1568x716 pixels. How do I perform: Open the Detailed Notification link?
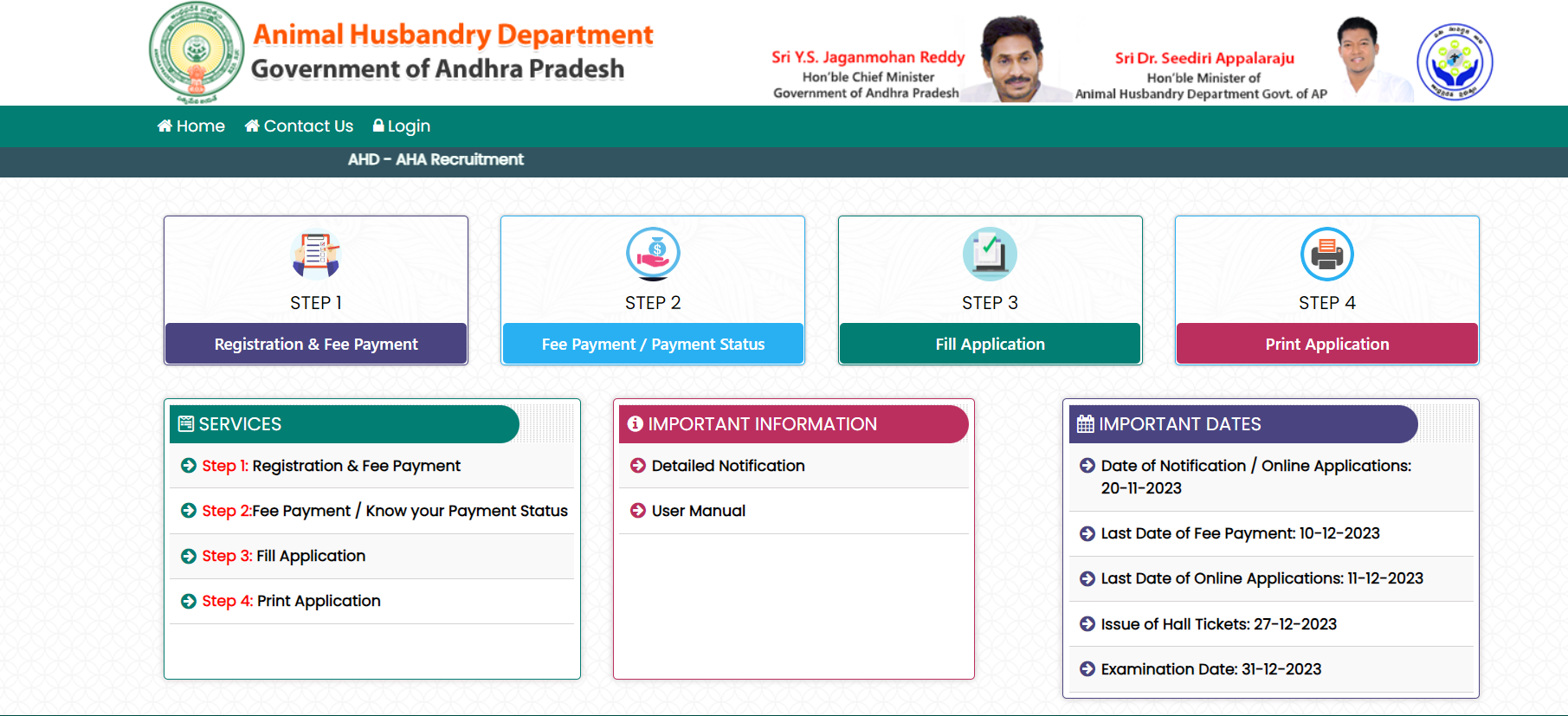[728, 466]
